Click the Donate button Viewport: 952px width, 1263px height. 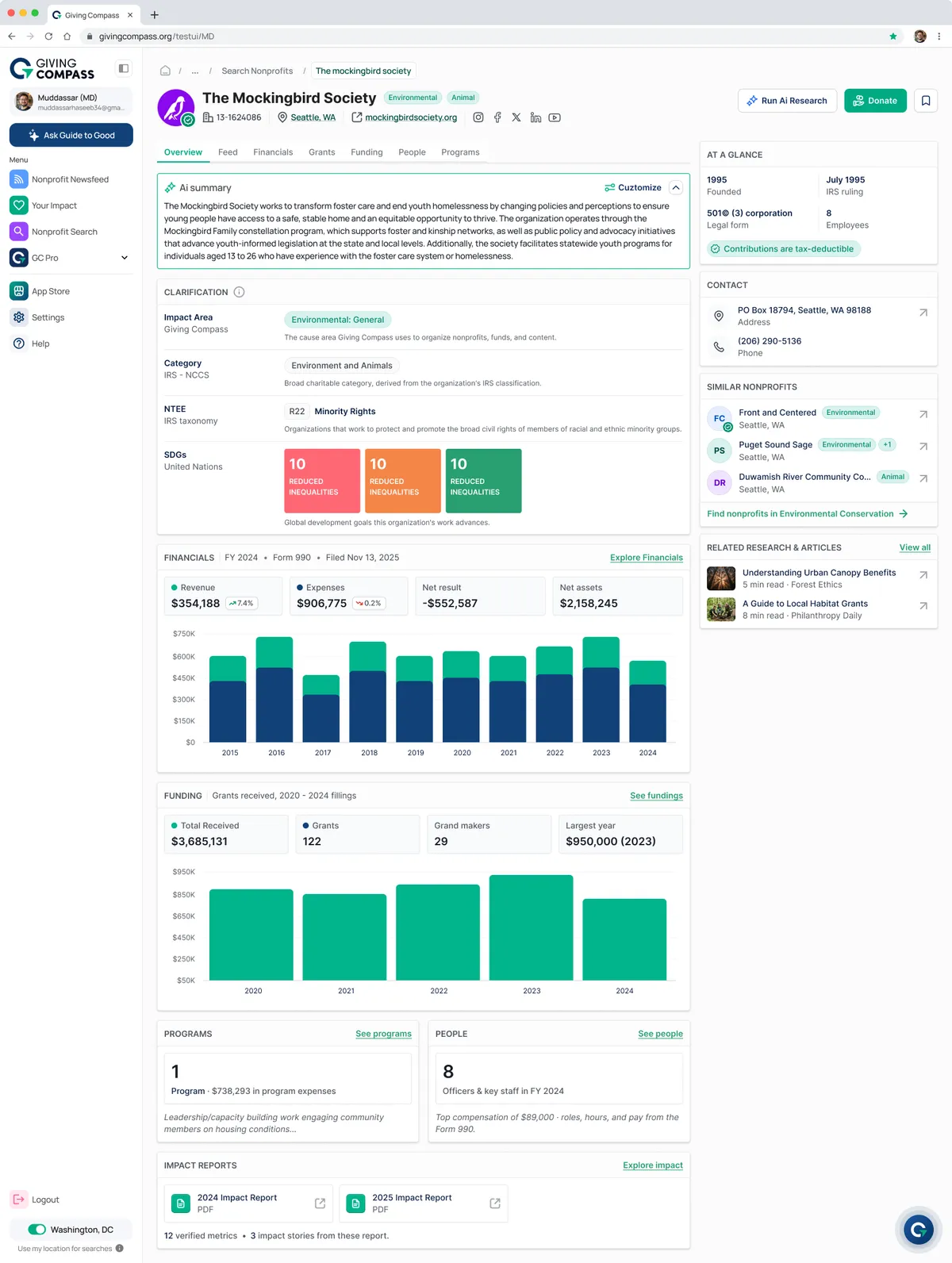pos(875,101)
